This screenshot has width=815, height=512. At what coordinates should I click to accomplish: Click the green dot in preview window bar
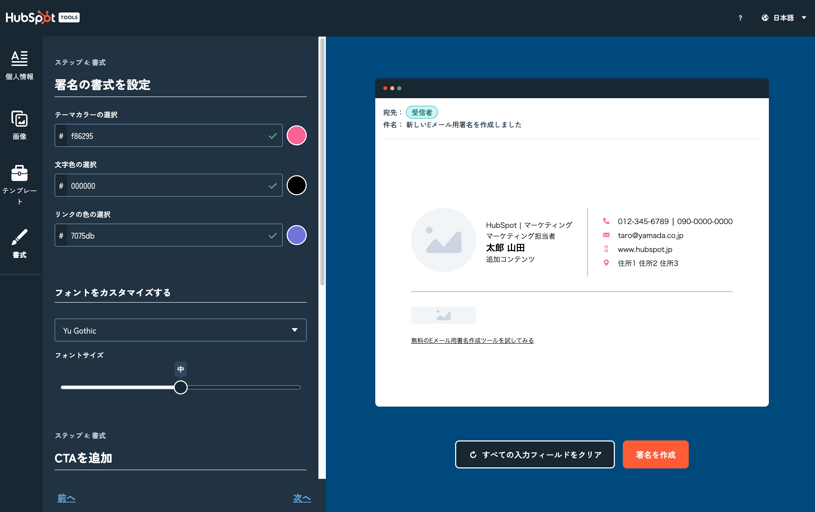pyautogui.click(x=399, y=88)
